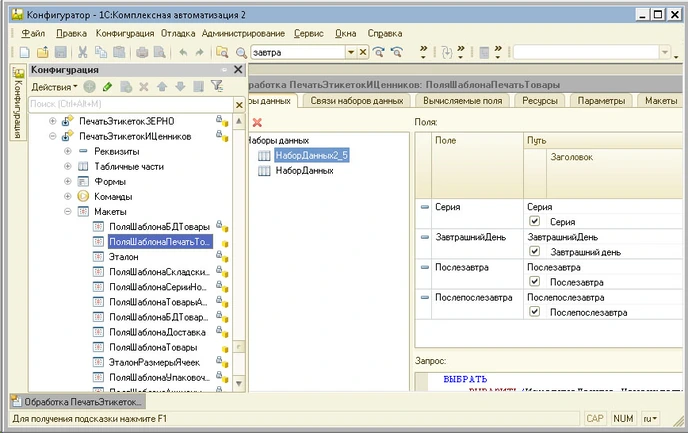The width and height of the screenshot is (688, 433).
Task: Open the Отладка menu
Action: coord(178,33)
